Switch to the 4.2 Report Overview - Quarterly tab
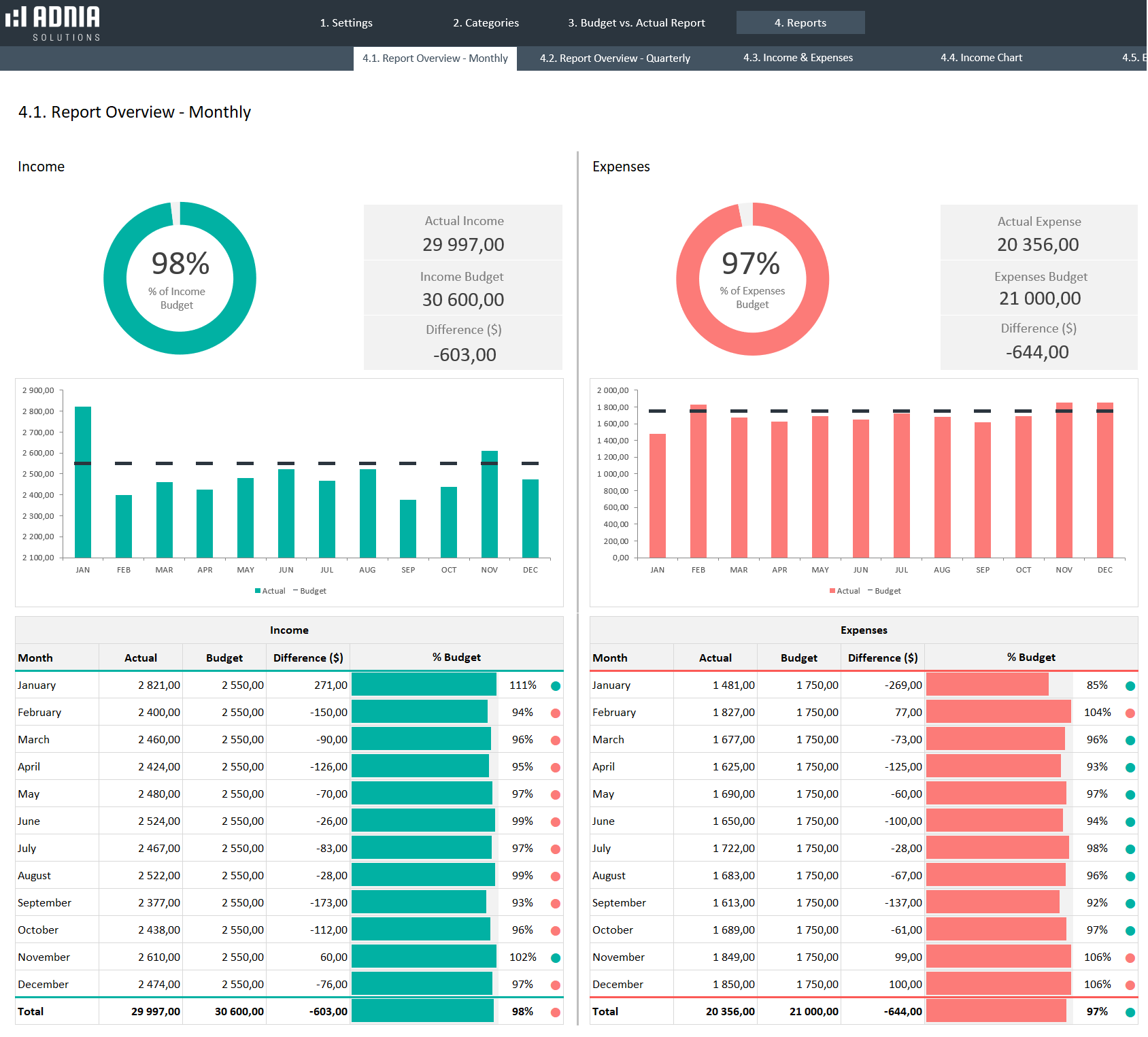The width and height of the screenshot is (1148, 1037). (615, 58)
